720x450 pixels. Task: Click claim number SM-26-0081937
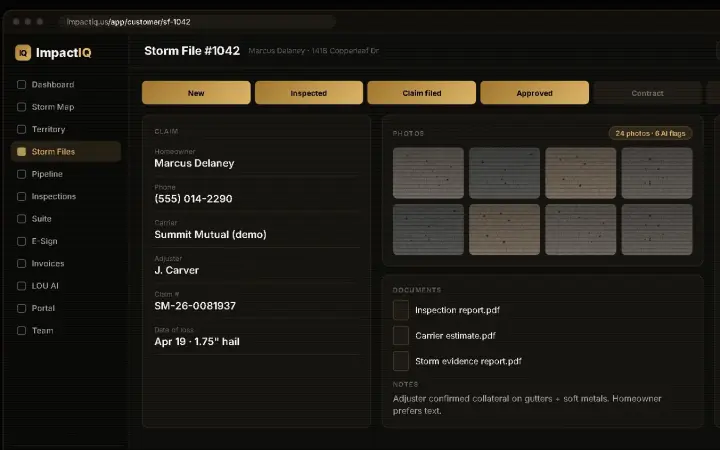point(195,306)
